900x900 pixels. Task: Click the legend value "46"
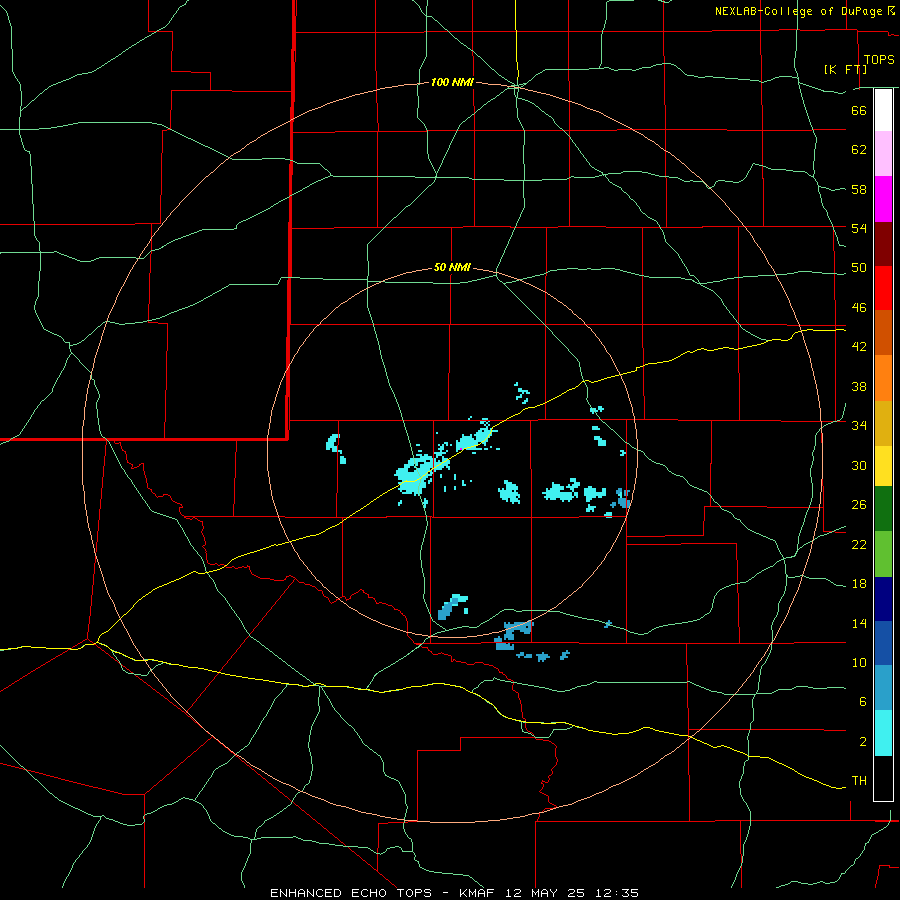point(859,308)
